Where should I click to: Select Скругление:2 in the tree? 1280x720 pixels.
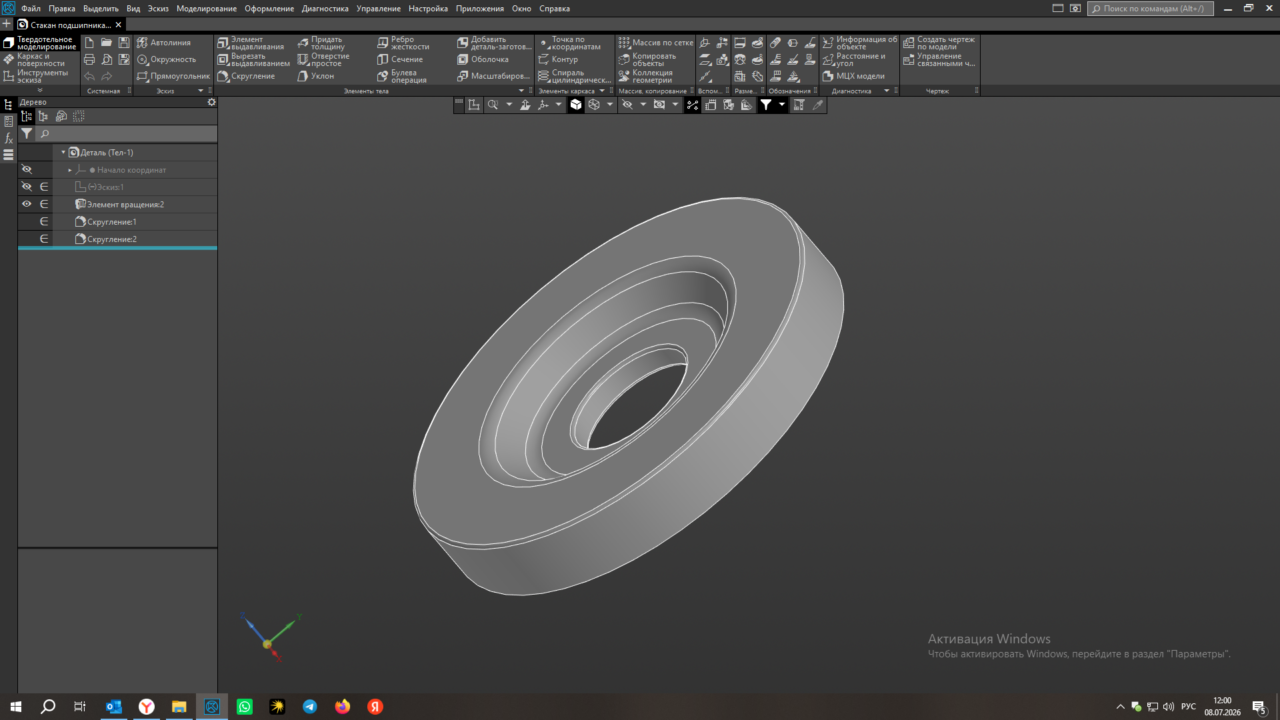[112, 239]
